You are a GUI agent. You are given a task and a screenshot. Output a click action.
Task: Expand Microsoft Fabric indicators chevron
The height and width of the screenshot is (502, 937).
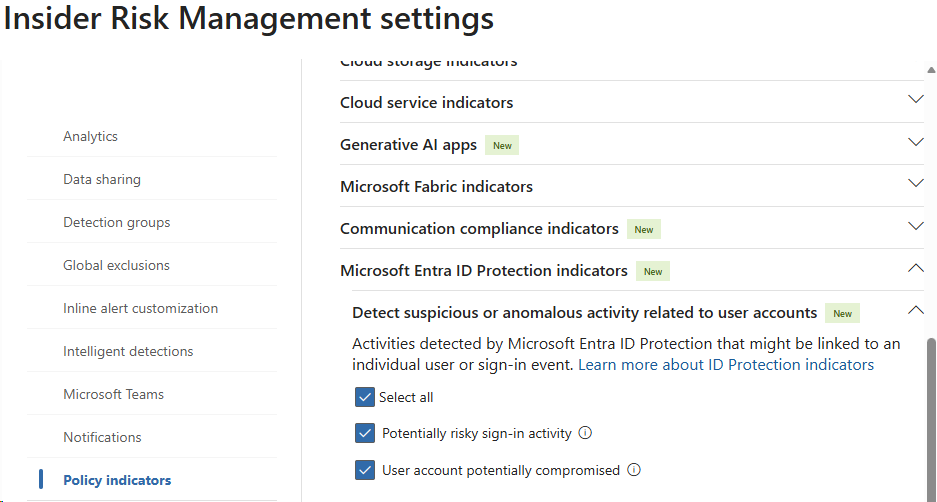pyautogui.click(x=915, y=184)
